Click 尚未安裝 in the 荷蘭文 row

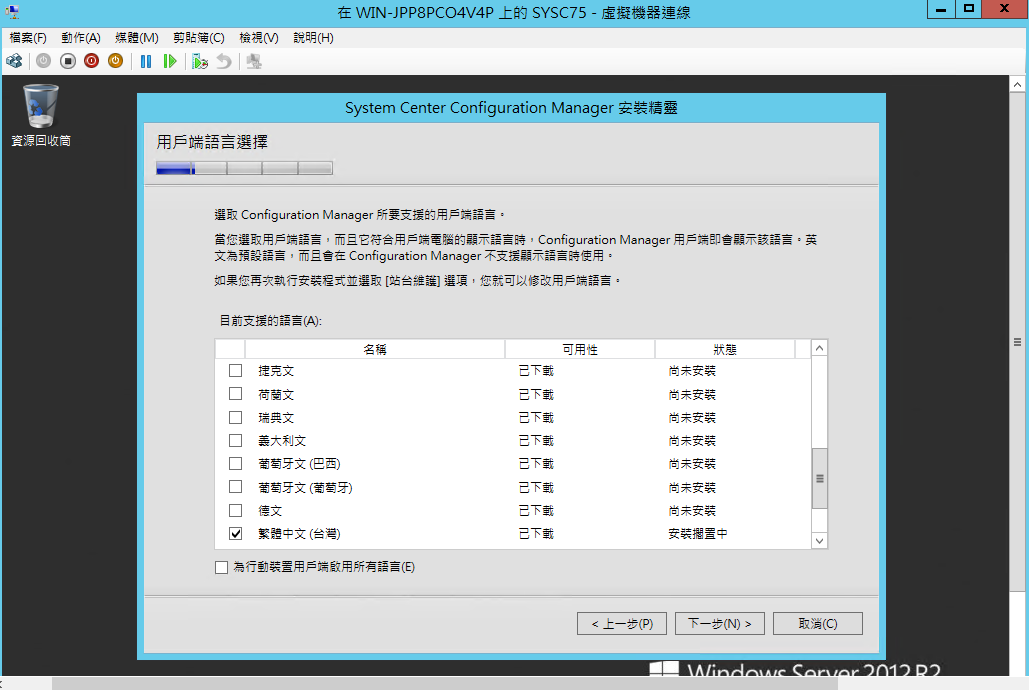tap(692, 395)
